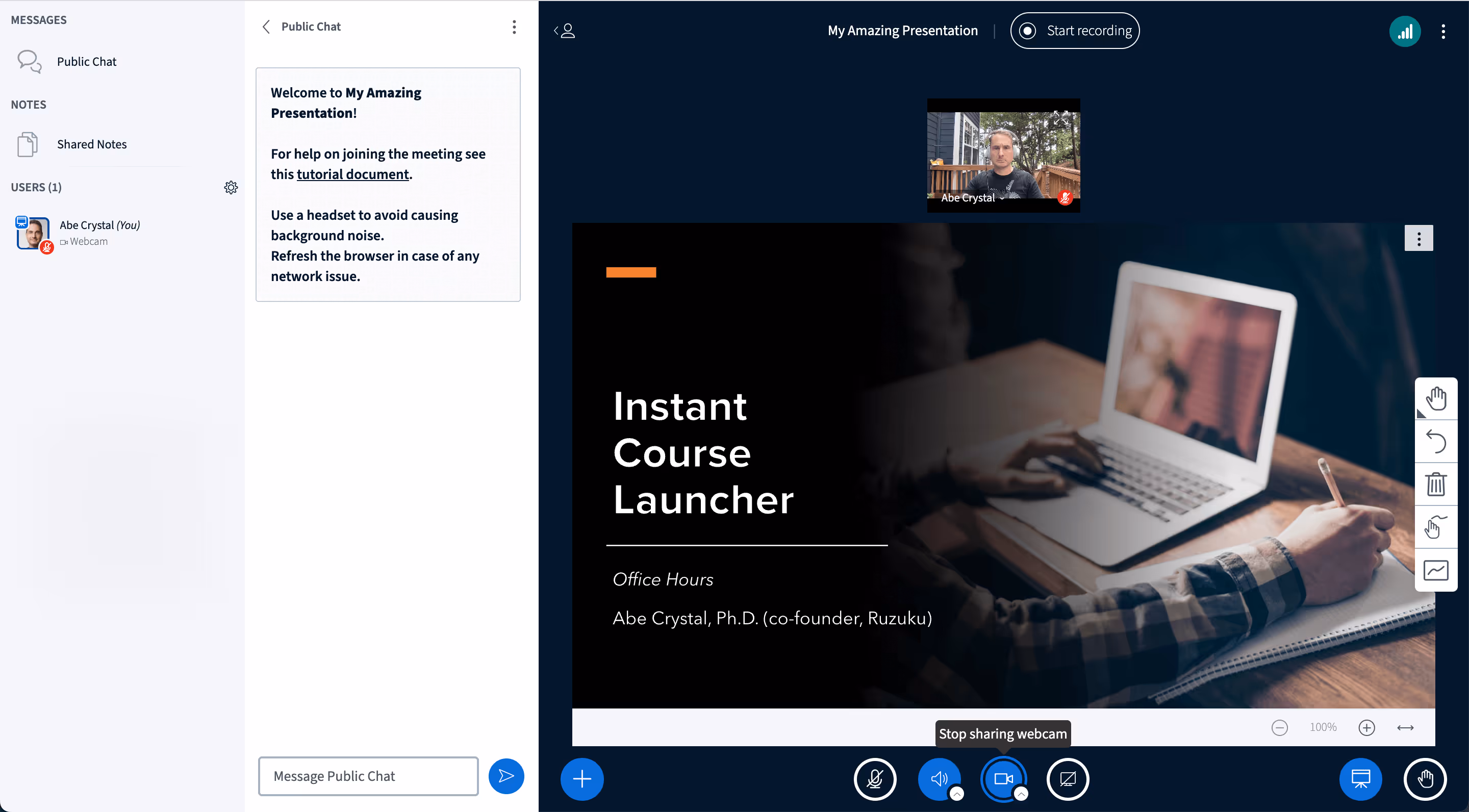Toggle microphone mute in bottom toolbar
Image resolution: width=1469 pixels, height=812 pixels.
pos(875,779)
